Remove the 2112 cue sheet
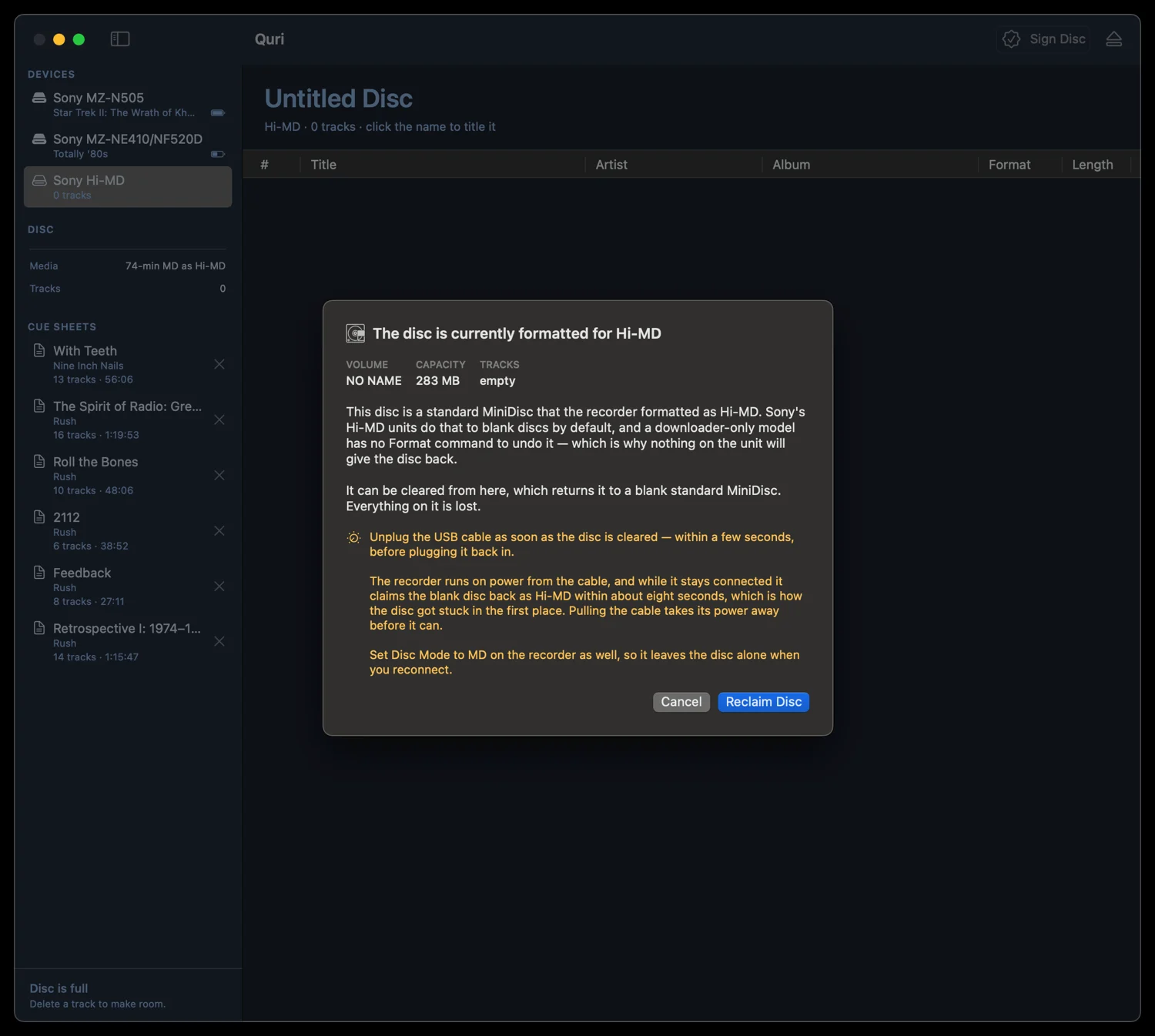 coord(219,530)
